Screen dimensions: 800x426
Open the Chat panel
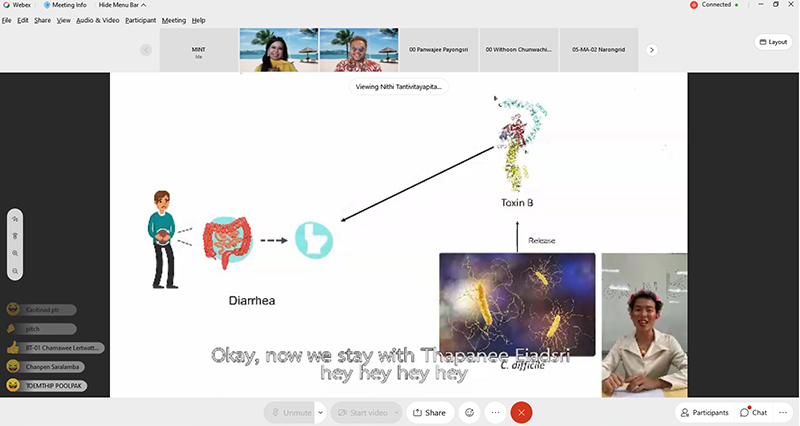coord(754,412)
